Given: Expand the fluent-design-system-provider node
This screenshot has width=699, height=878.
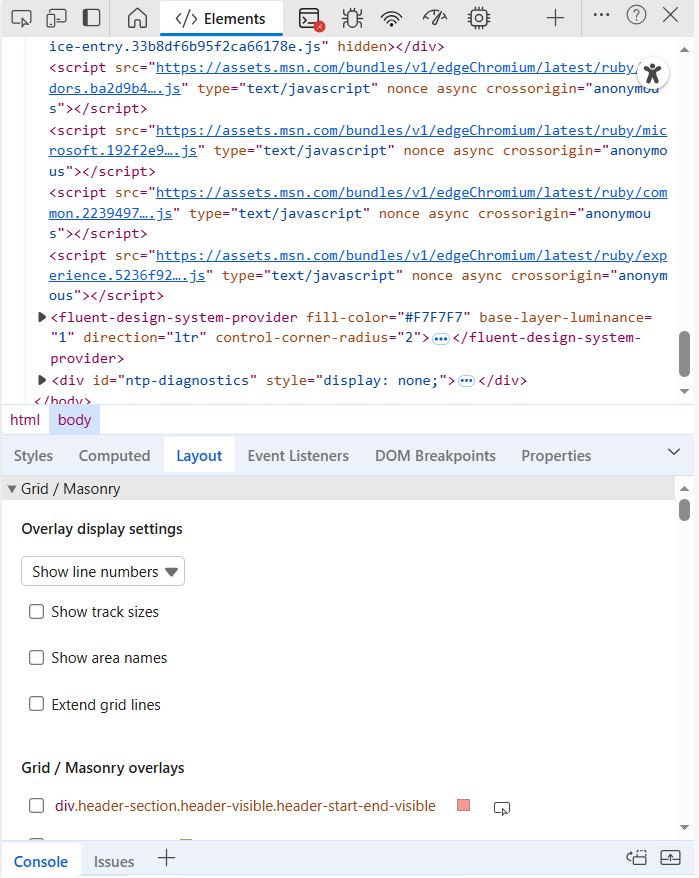Looking at the screenshot, I should pyautogui.click(x=41, y=316).
